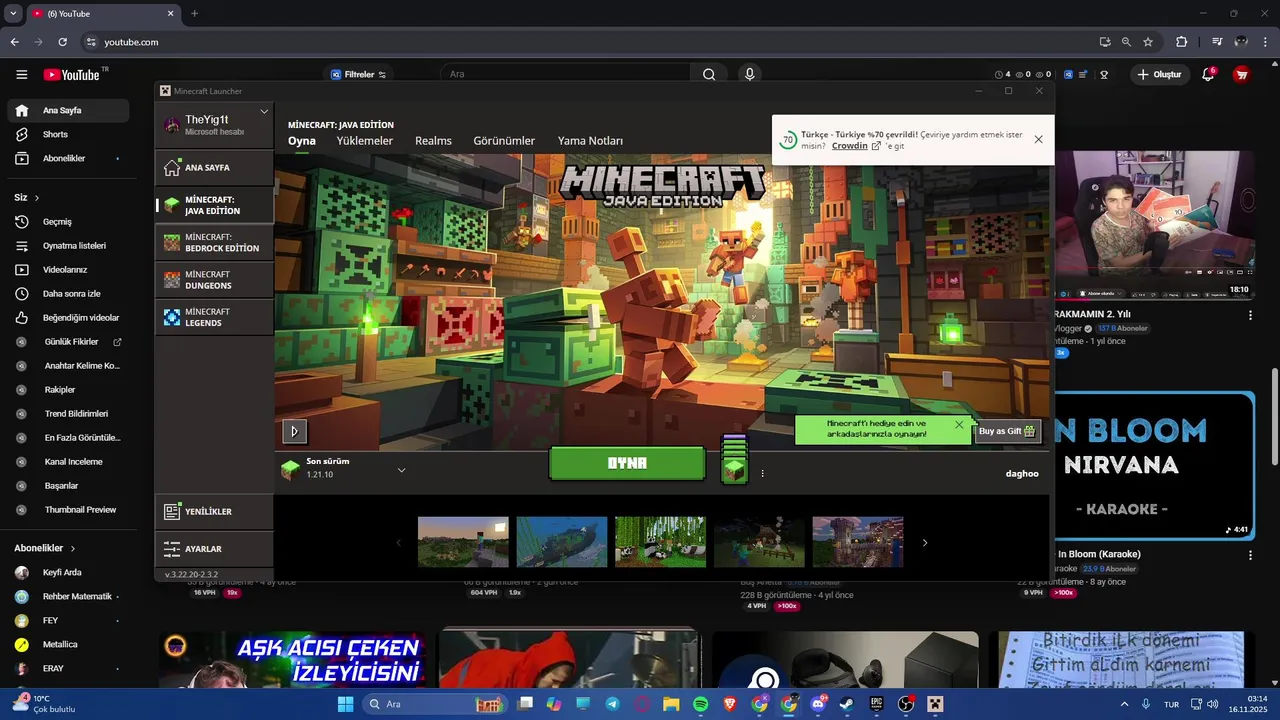Expand the Son sürüm version selector
The width and height of the screenshot is (1280, 720).
401,469
